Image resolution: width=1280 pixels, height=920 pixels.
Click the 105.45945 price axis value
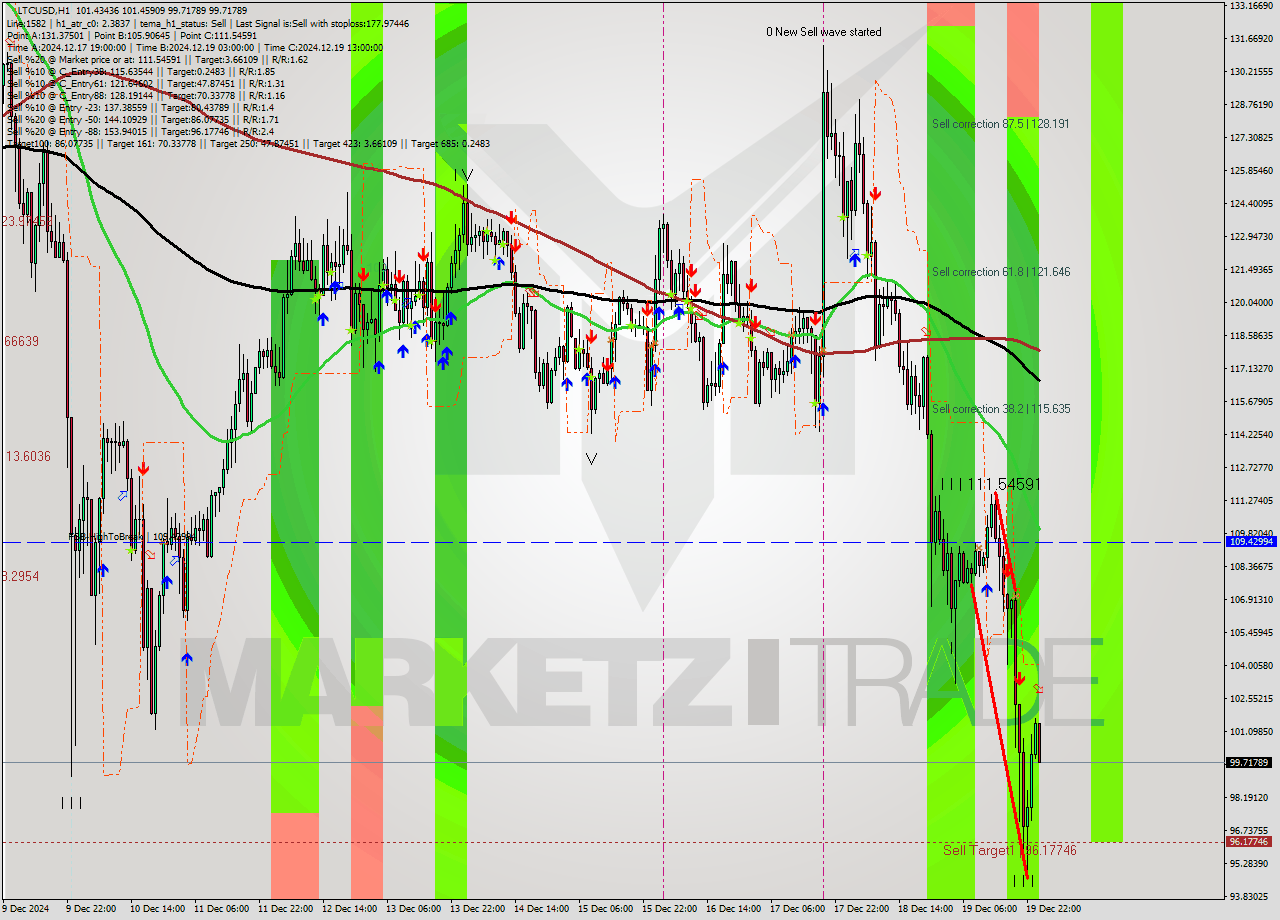[1251, 632]
